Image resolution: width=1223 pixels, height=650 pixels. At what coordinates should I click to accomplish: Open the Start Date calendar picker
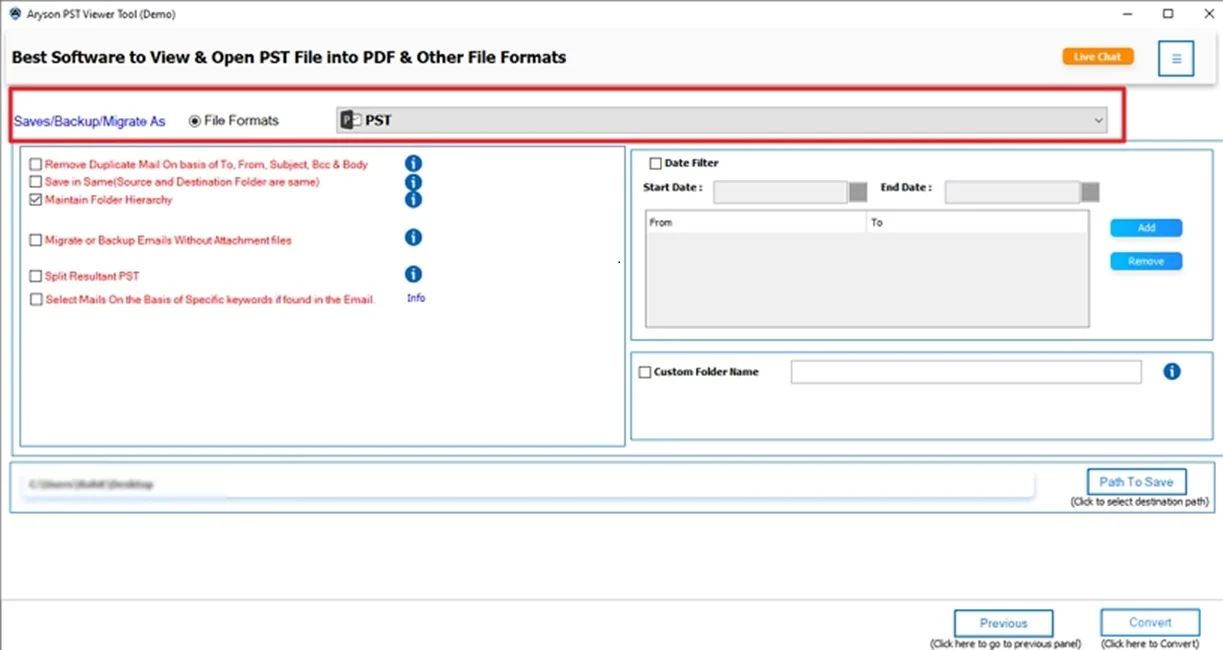(858, 192)
